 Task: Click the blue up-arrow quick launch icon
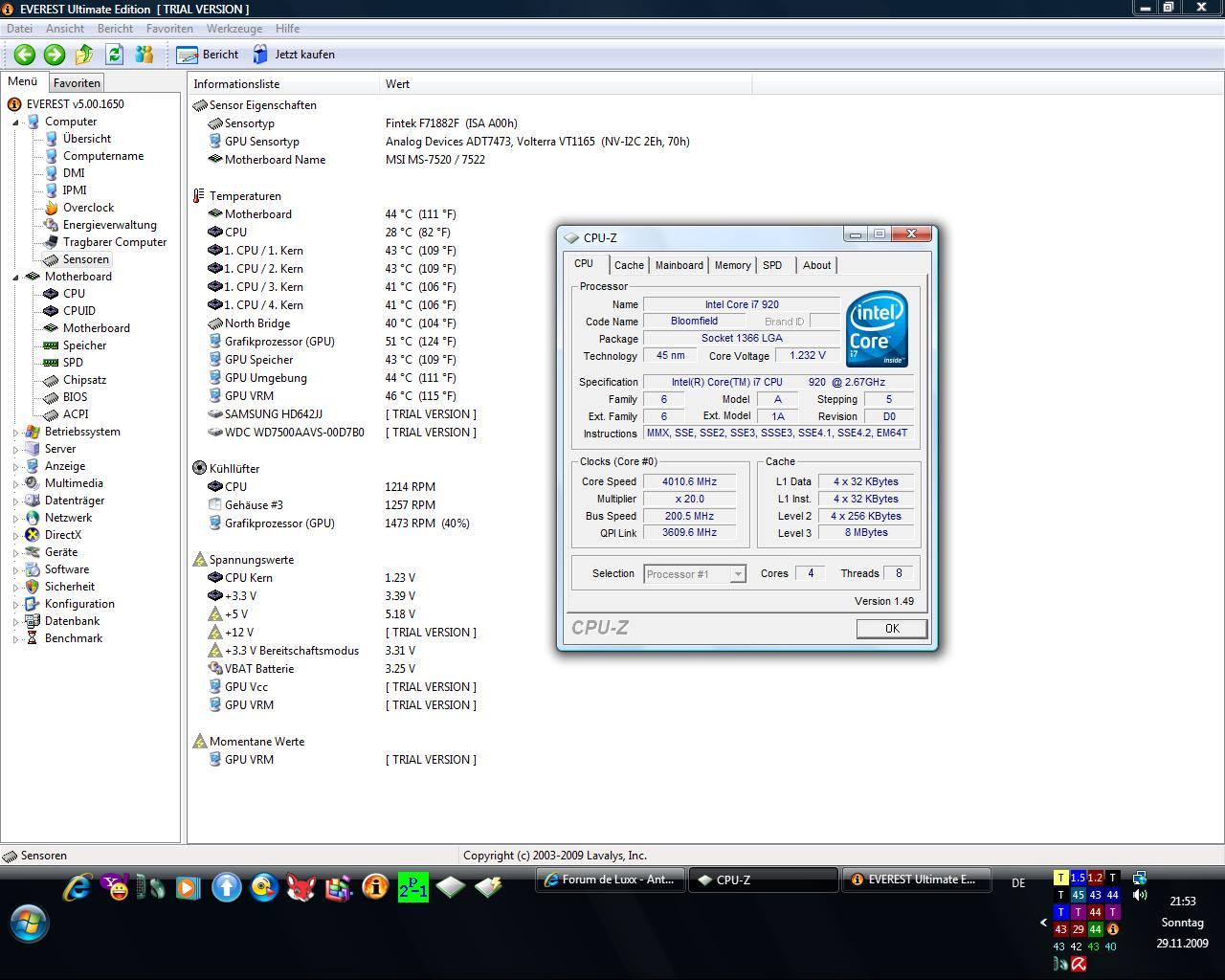click(226, 888)
